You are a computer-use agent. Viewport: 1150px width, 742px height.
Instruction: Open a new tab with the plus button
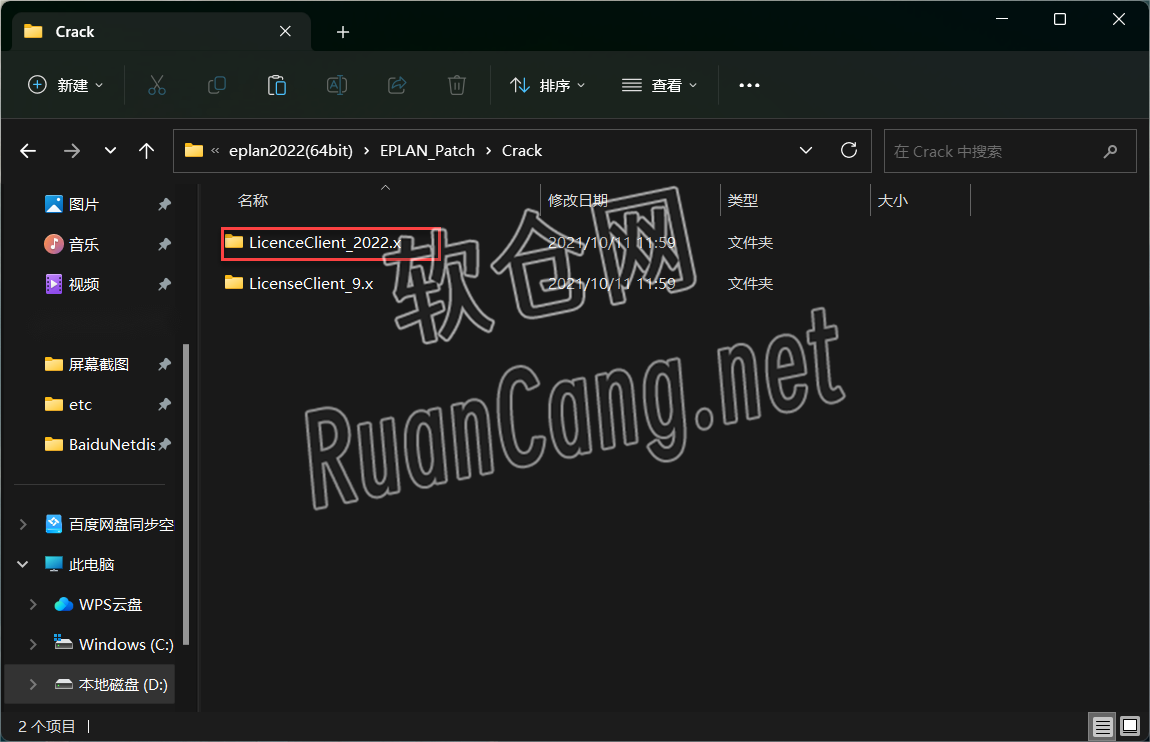coord(342,31)
